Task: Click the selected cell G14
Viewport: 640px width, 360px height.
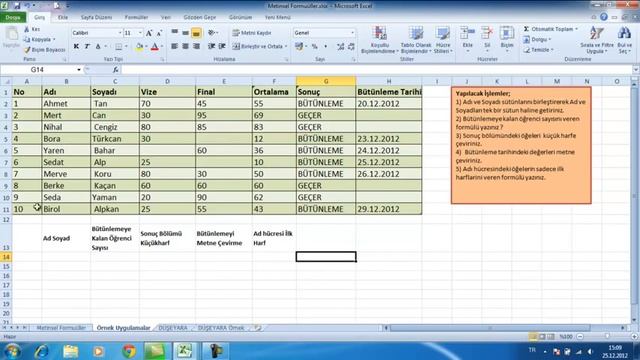Action: 326,257
